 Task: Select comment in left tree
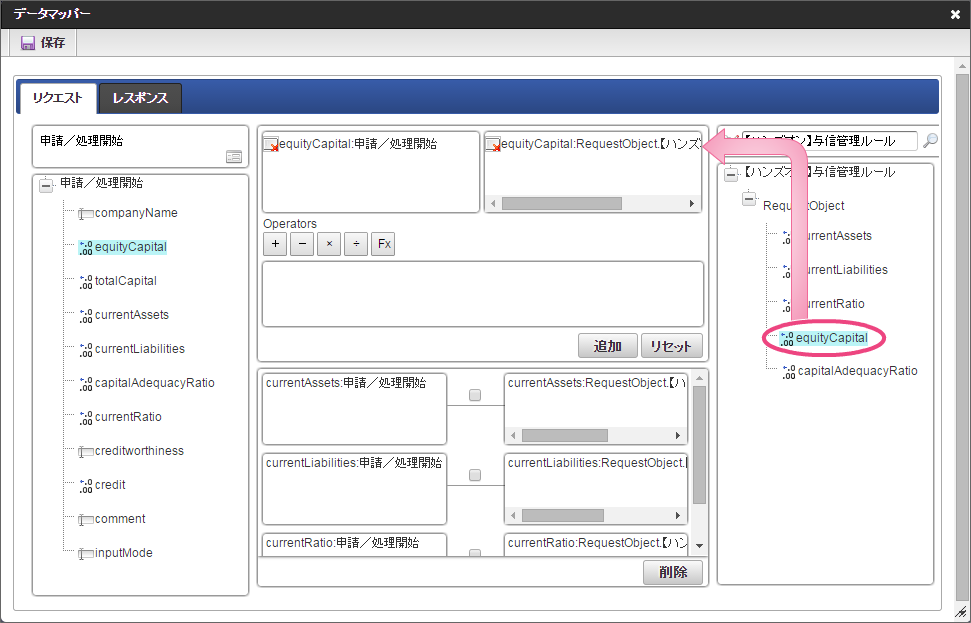pos(120,519)
